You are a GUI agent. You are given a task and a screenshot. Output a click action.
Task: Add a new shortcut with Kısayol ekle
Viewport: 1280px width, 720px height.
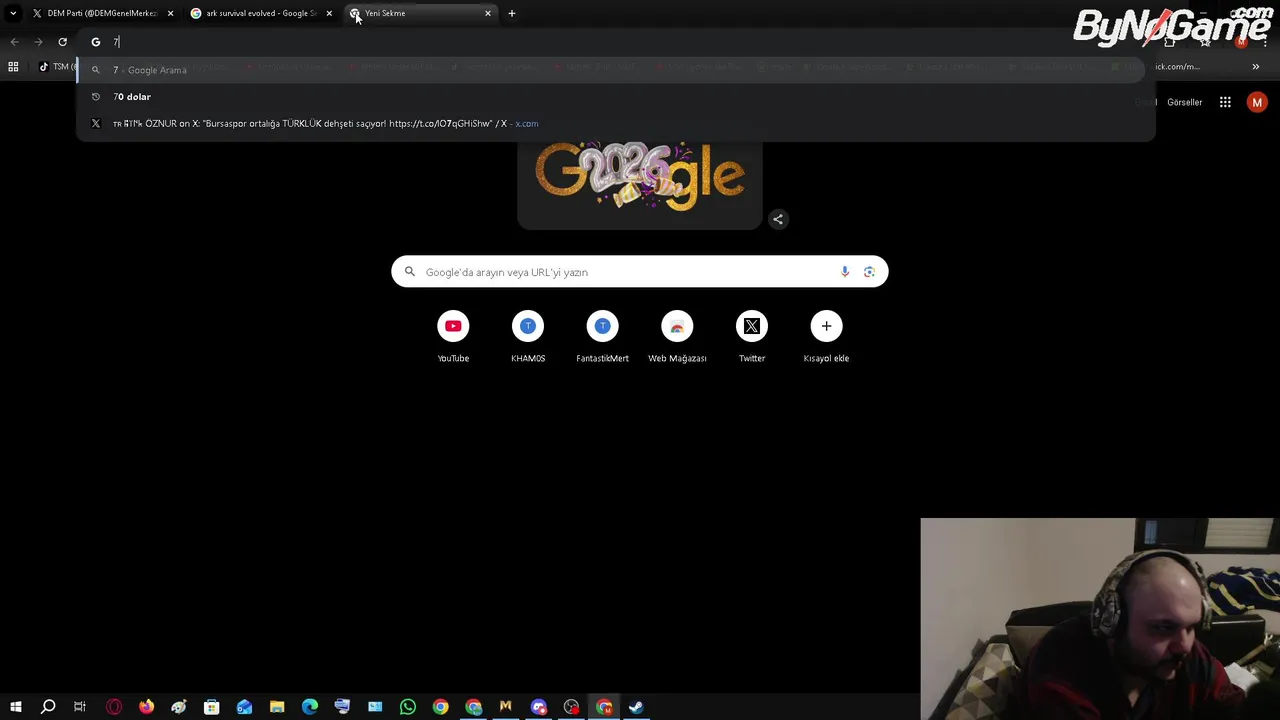coord(826,337)
